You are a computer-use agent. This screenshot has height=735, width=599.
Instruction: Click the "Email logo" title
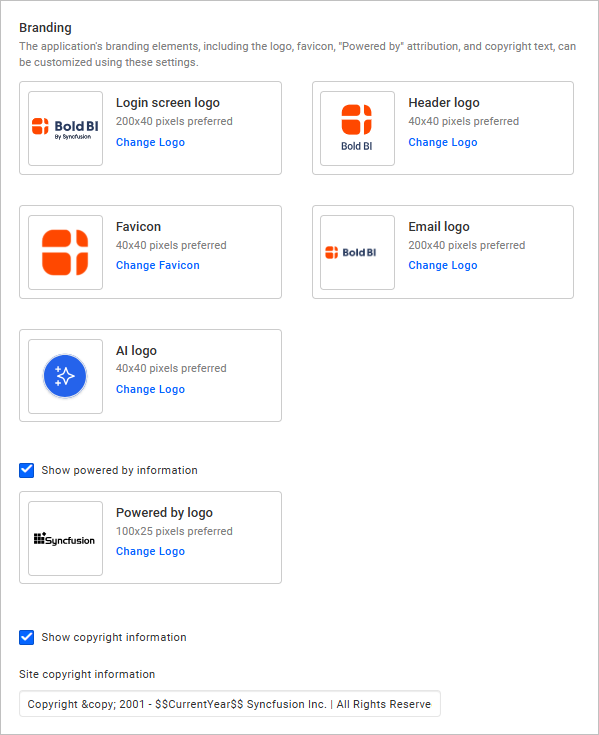click(439, 226)
